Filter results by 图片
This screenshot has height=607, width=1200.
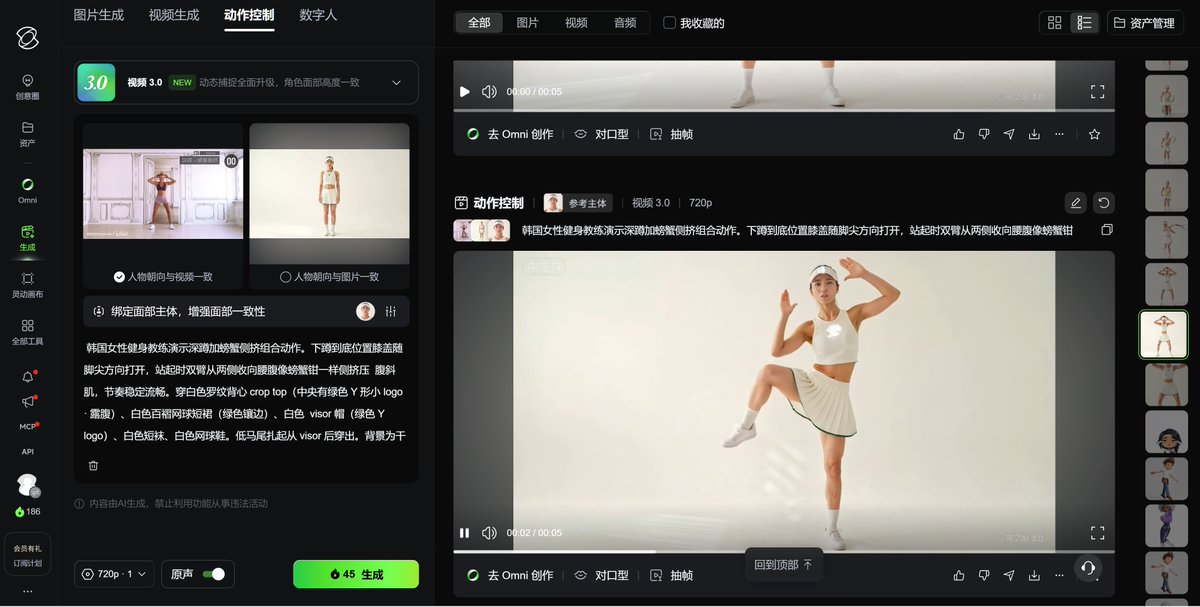528,22
